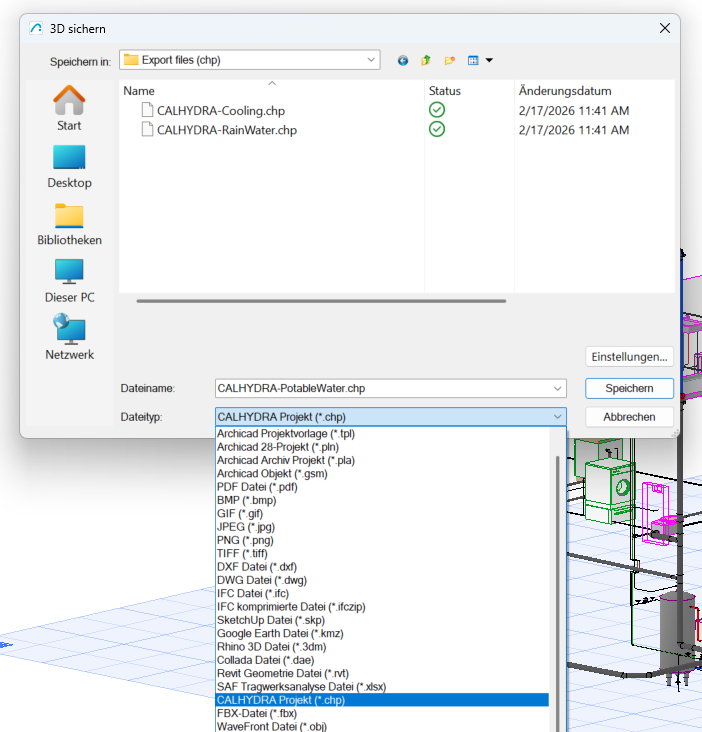702x732 pixels.
Task: Expand the Speichern in folder dropdown
Action: tap(370, 60)
